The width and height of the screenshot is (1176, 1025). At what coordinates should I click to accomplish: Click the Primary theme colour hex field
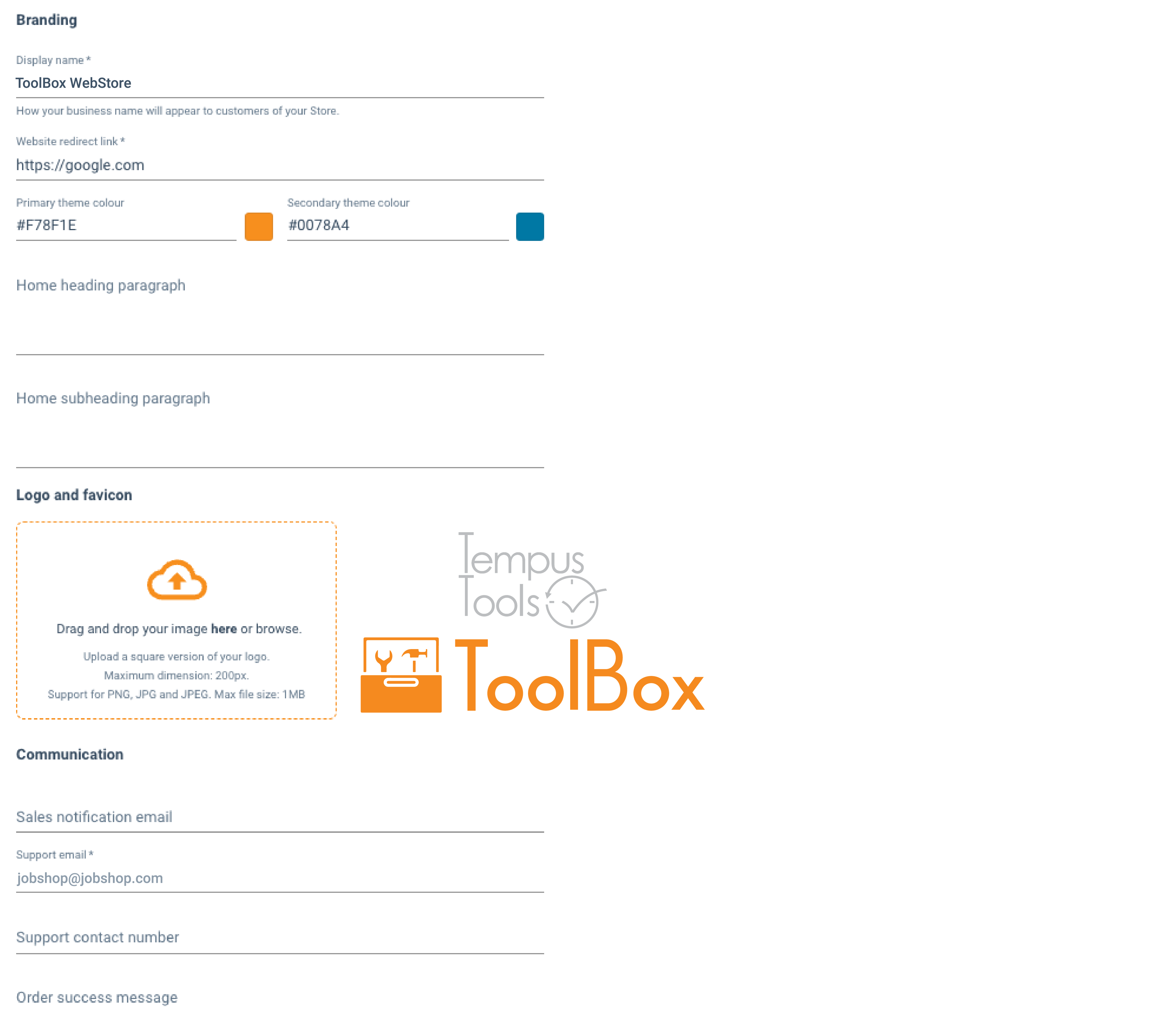[126, 225]
